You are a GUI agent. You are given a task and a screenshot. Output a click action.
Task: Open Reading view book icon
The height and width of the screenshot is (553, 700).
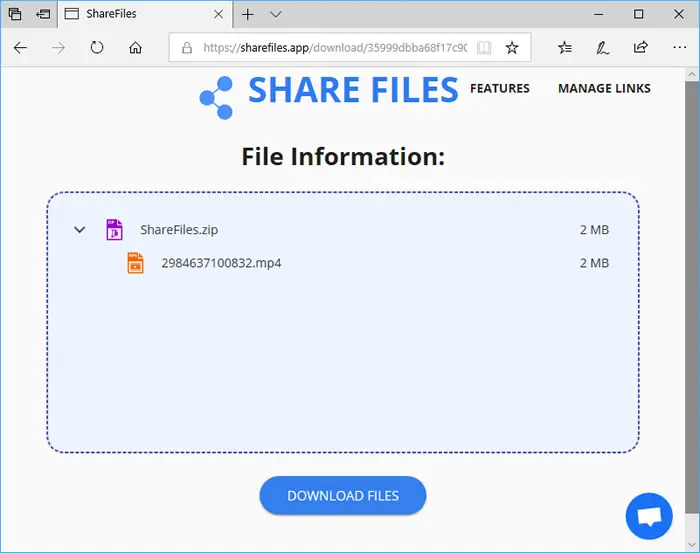[484, 47]
